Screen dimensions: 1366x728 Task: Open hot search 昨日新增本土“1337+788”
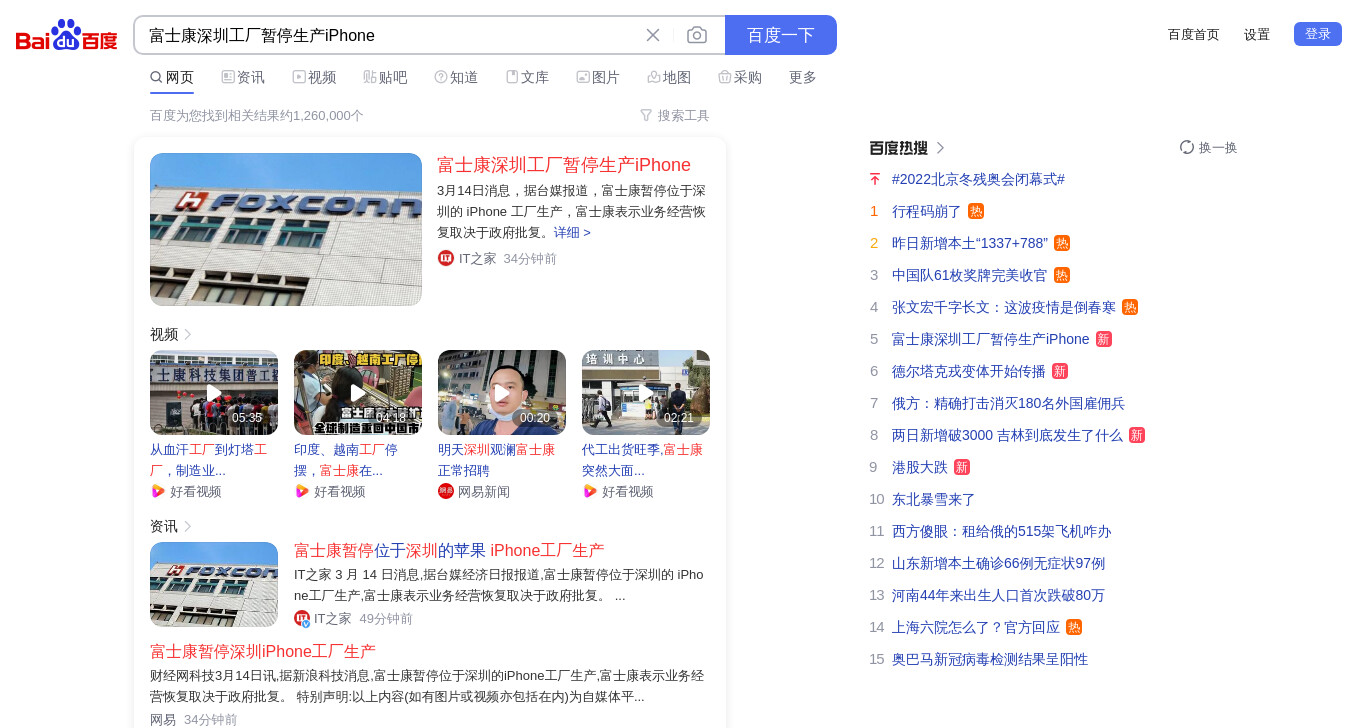click(970, 243)
